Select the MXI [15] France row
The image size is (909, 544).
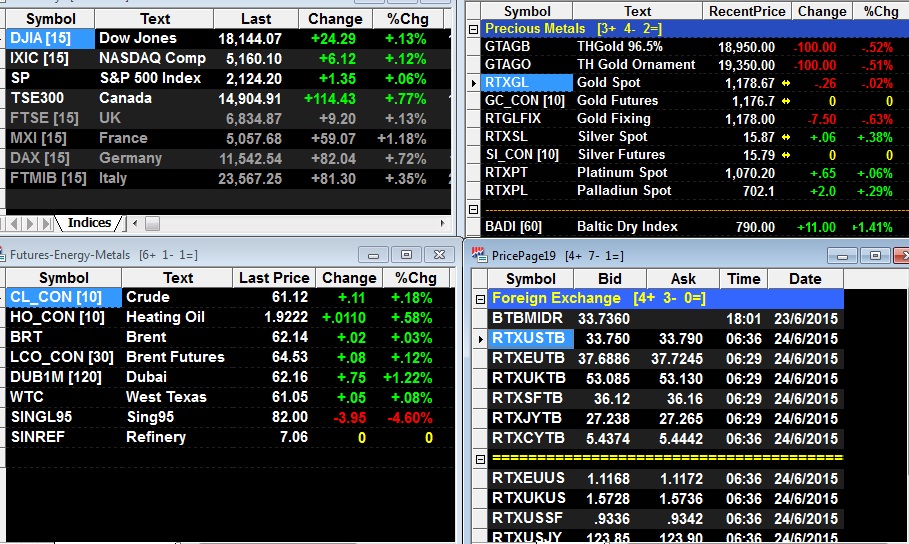pyautogui.click(x=228, y=139)
